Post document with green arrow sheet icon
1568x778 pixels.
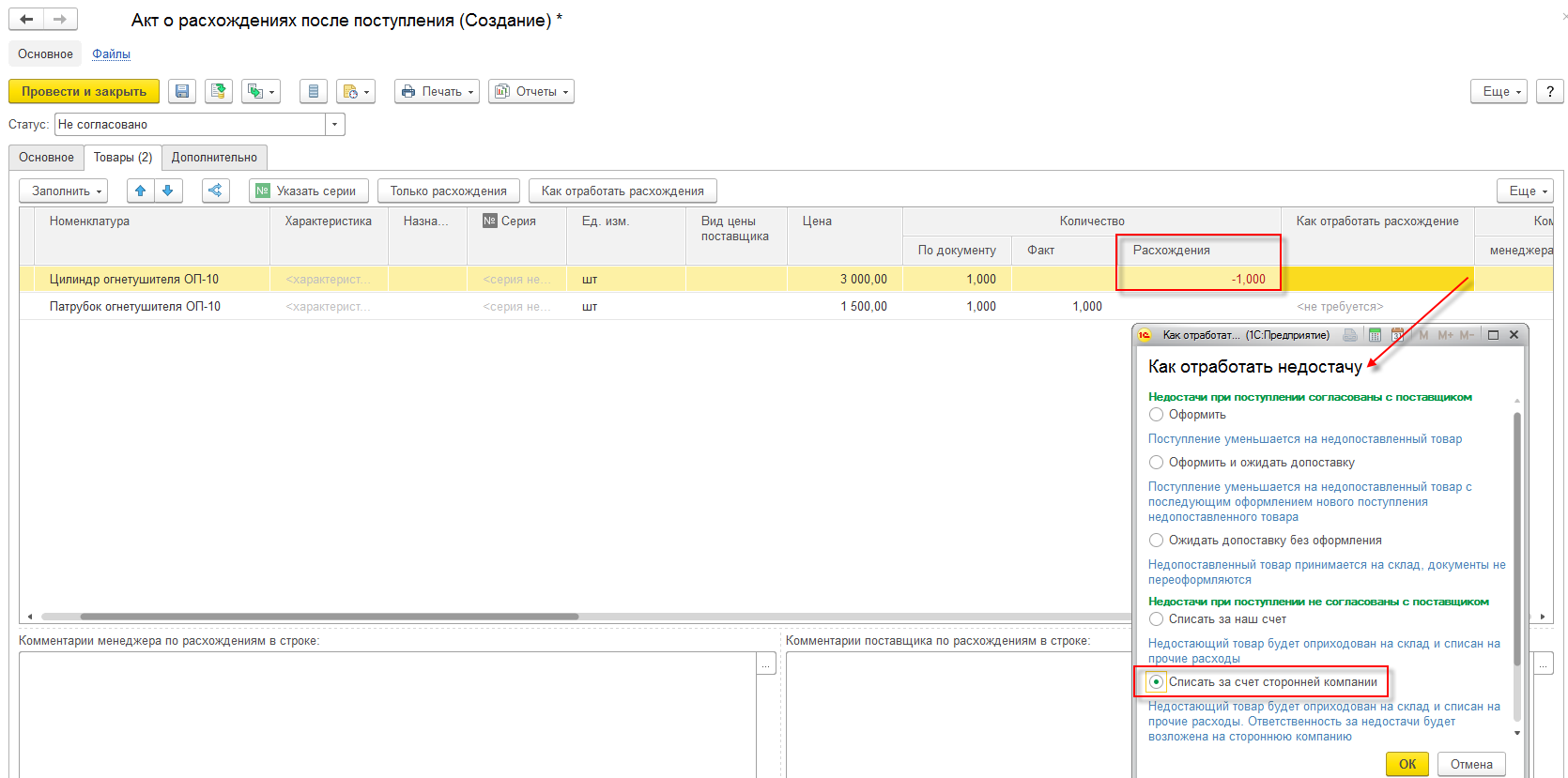tap(219, 91)
